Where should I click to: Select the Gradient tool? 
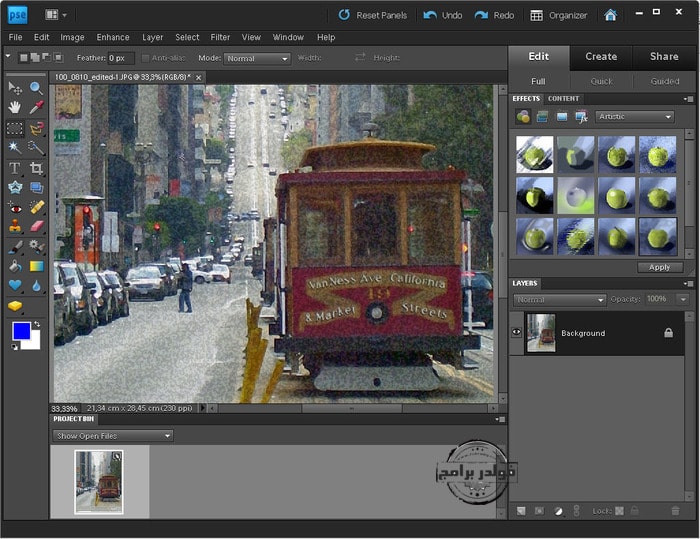(36, 267)
